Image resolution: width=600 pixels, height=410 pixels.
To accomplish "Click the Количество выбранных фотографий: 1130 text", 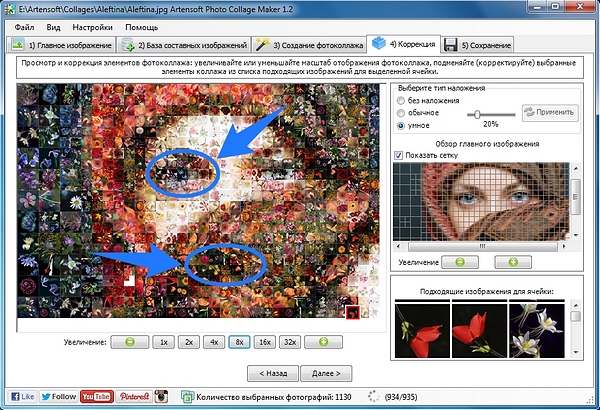I will pos(274,397).
